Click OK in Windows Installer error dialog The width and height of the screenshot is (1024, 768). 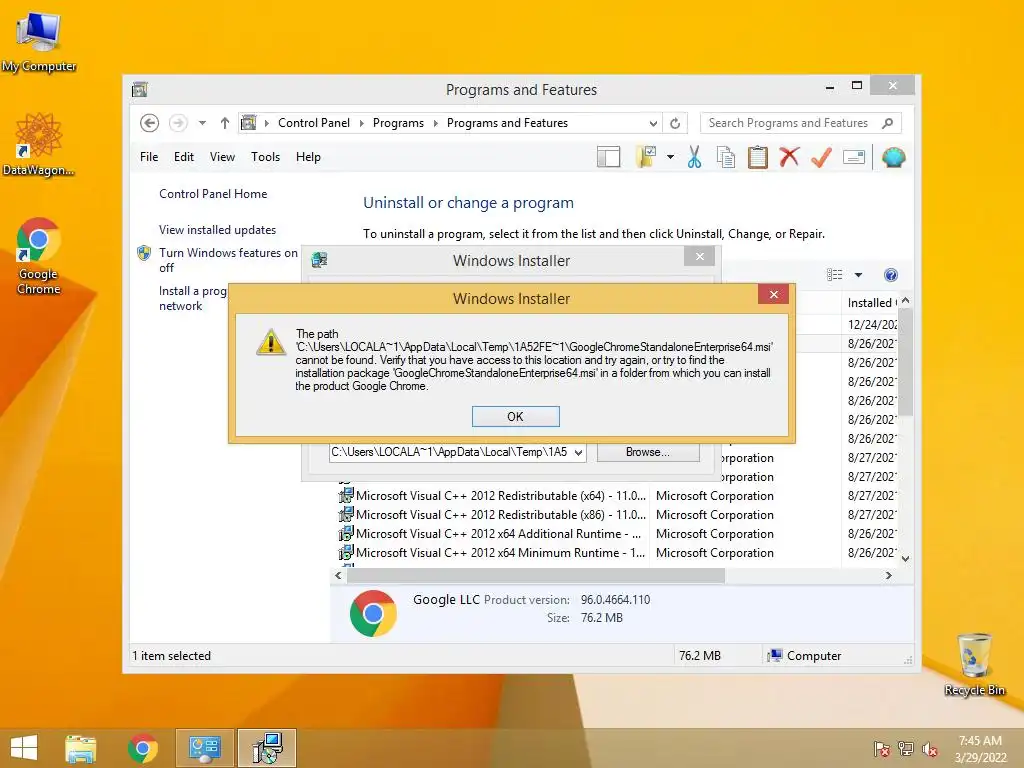515,417
